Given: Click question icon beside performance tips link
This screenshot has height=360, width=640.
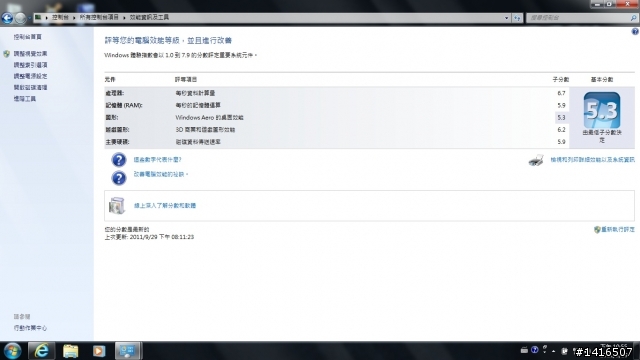Looking at the screenshot, I should click(119, 178).
